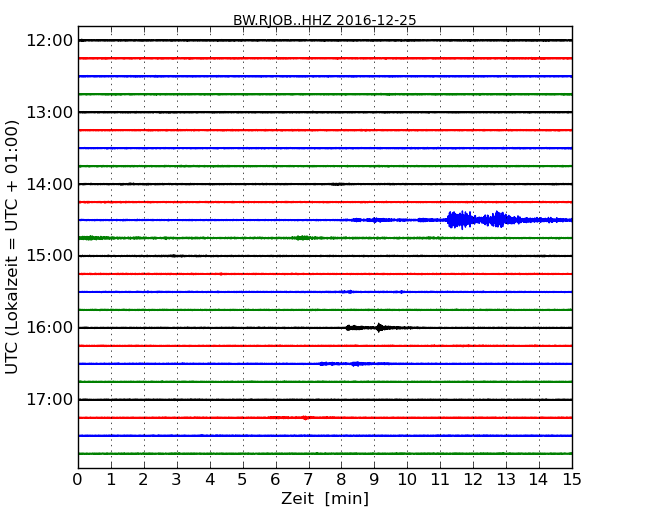The width and height of the screenshot is (650, 520).
Task: Select the 16:00 y-axis tick label
Action: tap(50, 328)
